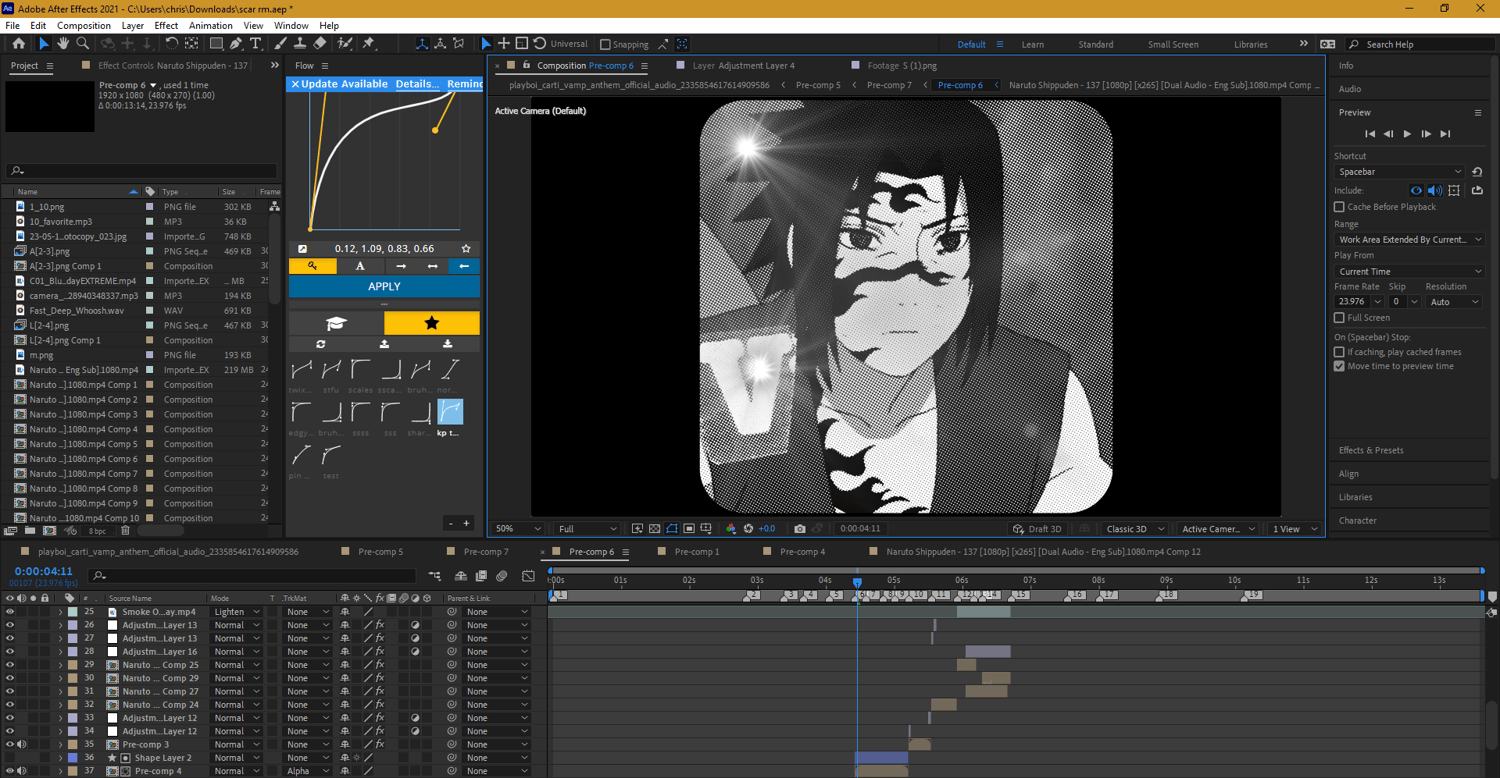Screen dimensions: 1500x778
Task: Switch to the Pre-comp 5 timeline tab
Action: pyautogui.click(x=380, y=552)
